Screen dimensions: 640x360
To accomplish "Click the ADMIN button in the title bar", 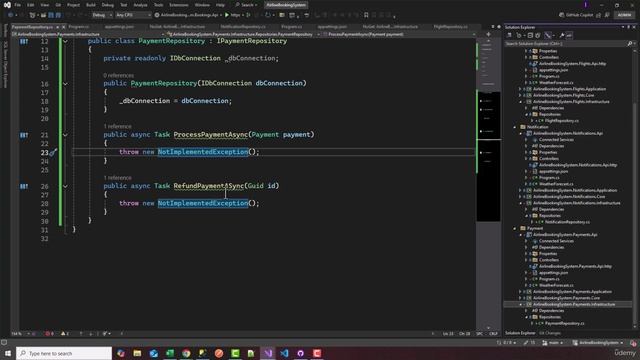I will click(x=624, y=15).
